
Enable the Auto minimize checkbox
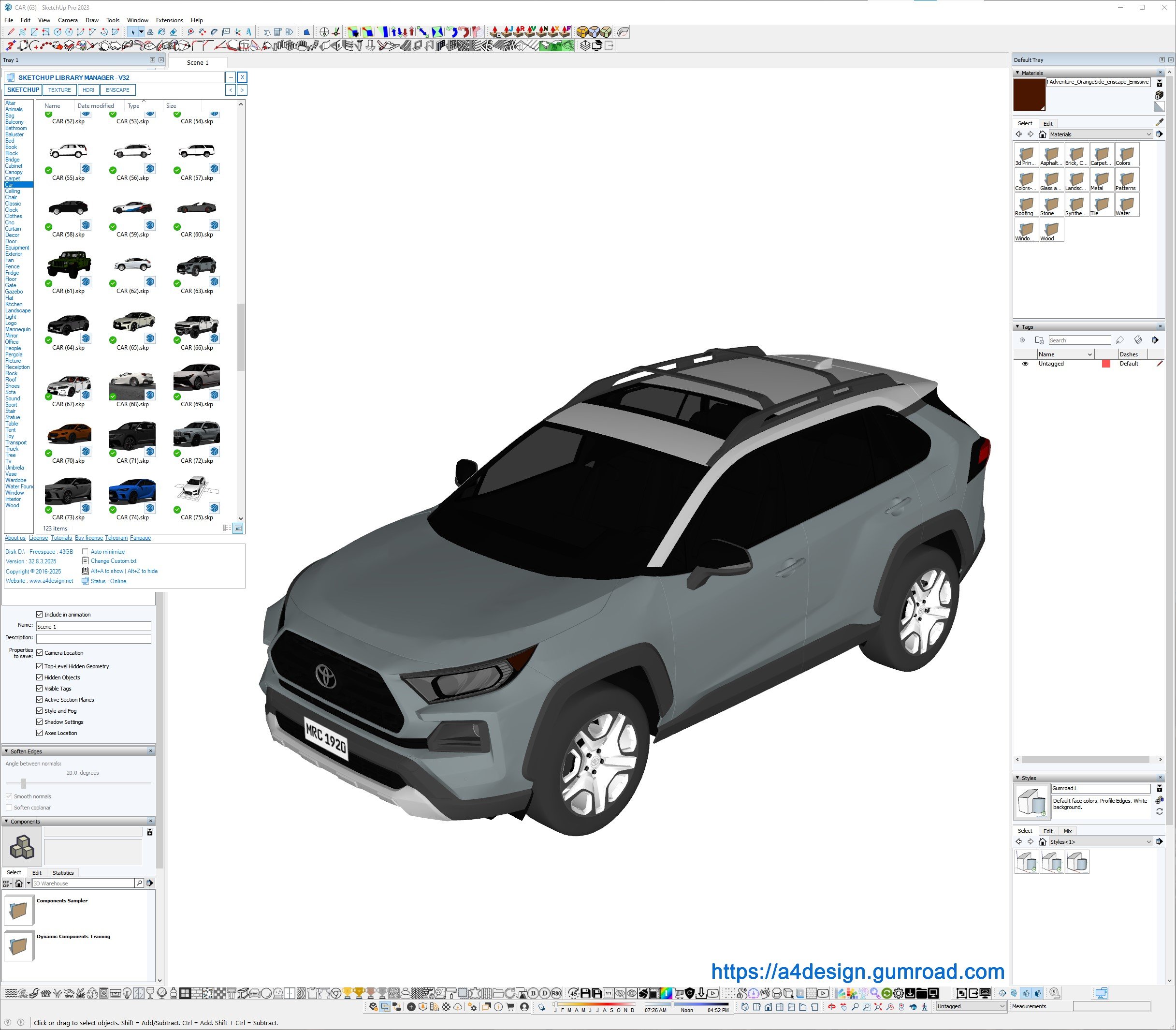(x=85, y=552)
